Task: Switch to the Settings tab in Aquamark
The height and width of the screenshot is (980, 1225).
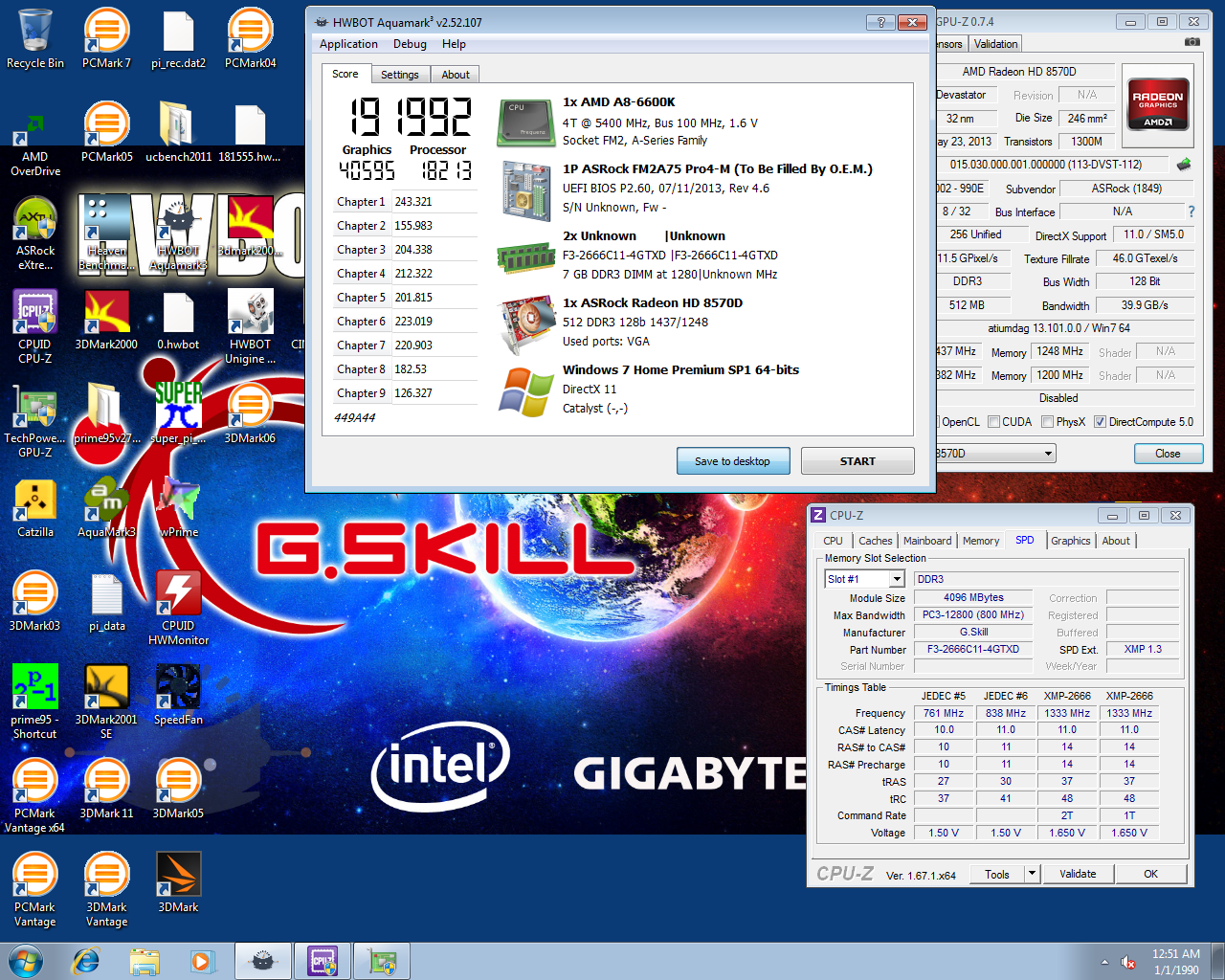Action: [x=399, y=75]
